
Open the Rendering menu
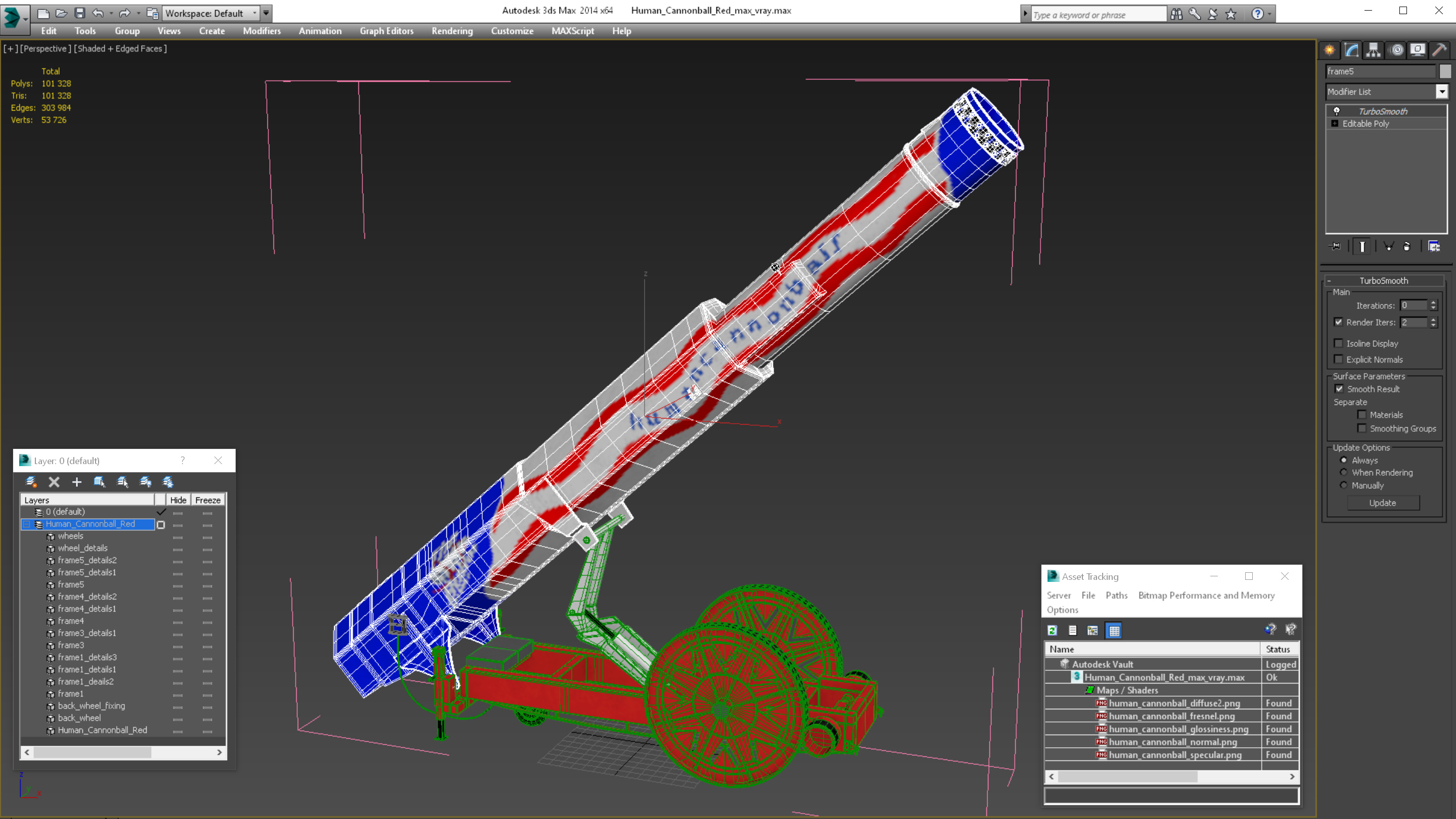(452, 31)
